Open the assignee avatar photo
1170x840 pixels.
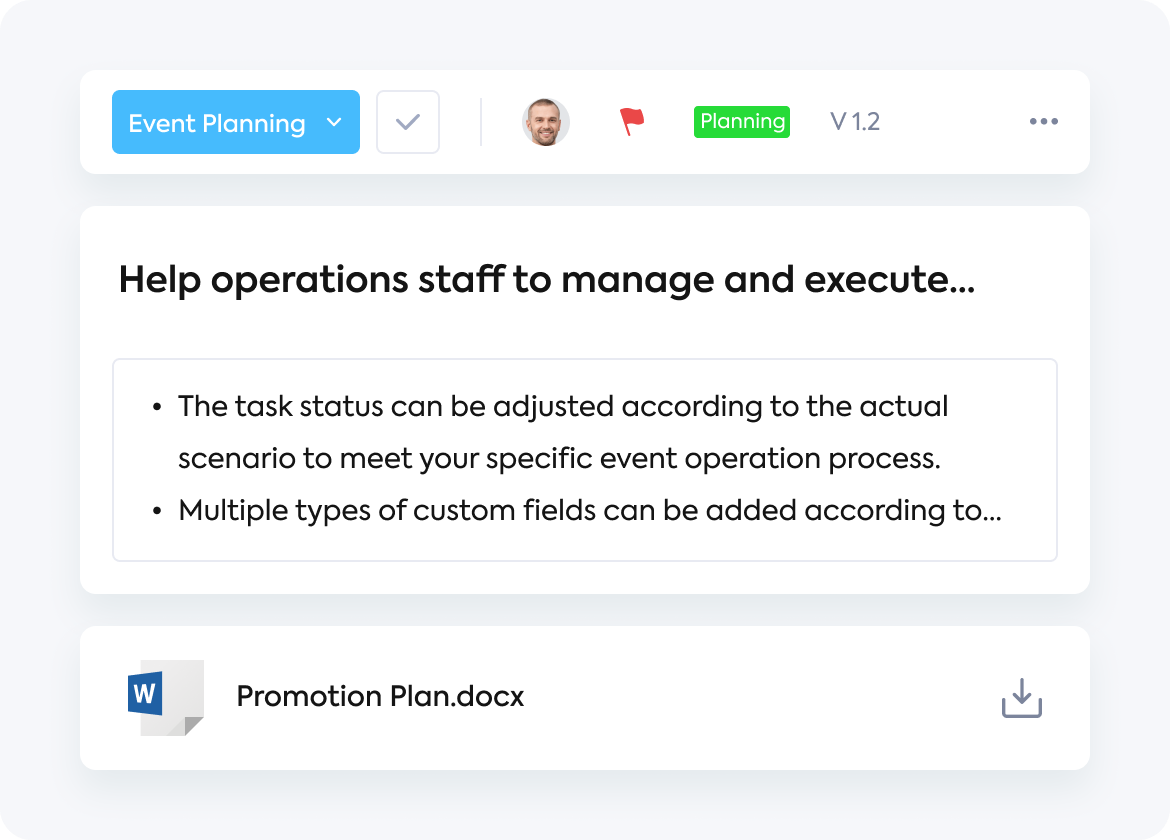pos(545,122)
